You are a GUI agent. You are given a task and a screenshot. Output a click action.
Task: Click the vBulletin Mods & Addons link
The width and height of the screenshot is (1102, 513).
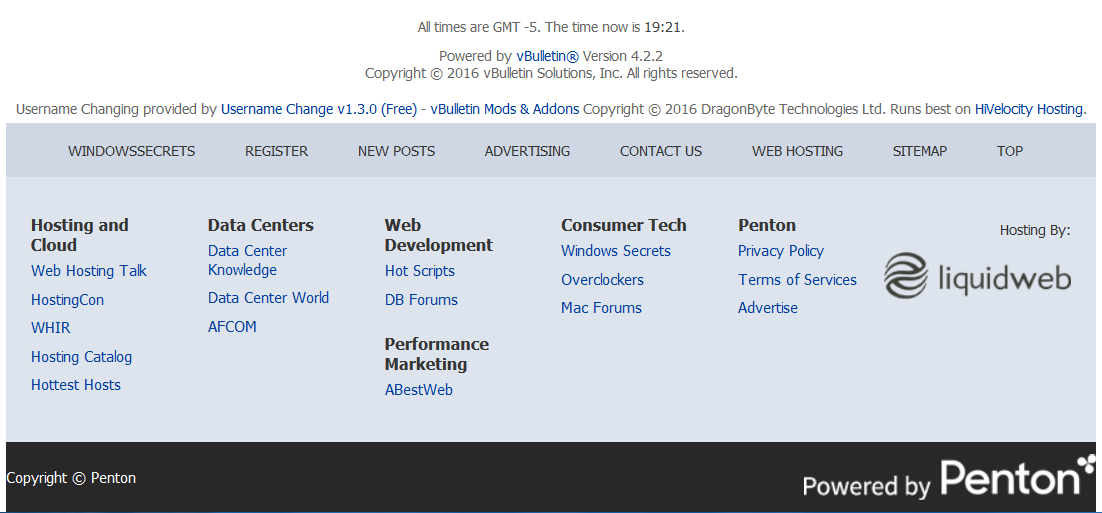[x=504, y=109]
